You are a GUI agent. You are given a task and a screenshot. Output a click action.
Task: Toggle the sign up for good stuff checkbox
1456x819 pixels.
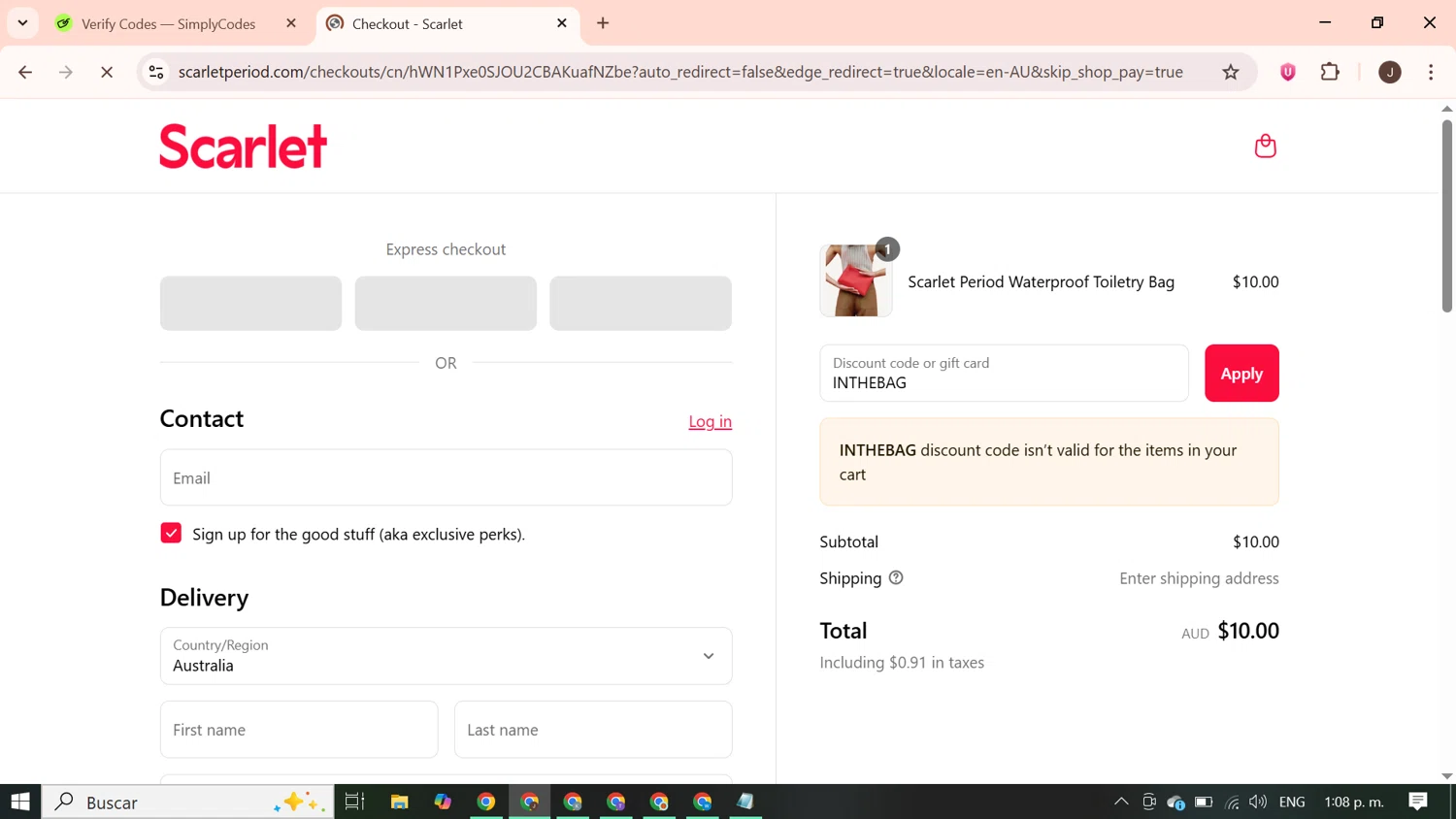coord(171,533)
